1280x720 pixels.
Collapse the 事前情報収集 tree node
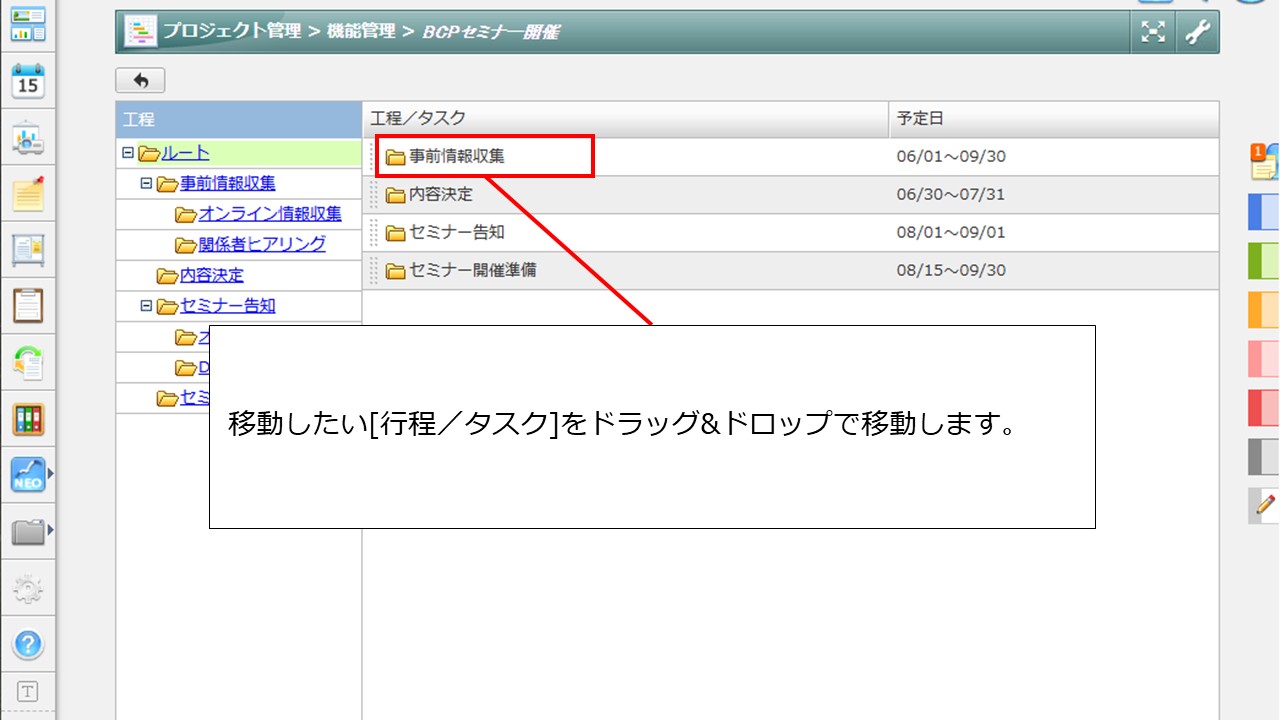click(x=146, y=184)
